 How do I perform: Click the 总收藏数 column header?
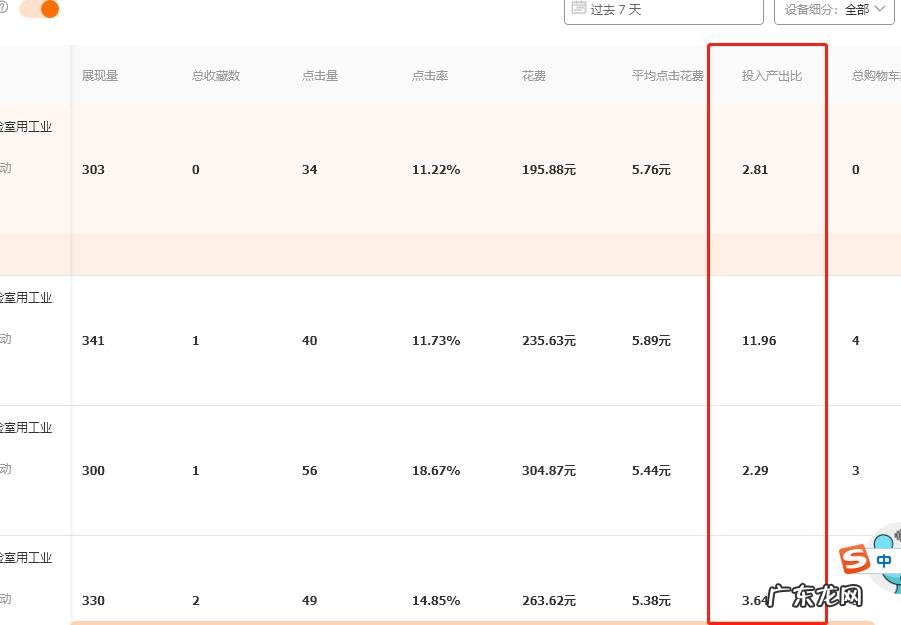coord(216,76)
